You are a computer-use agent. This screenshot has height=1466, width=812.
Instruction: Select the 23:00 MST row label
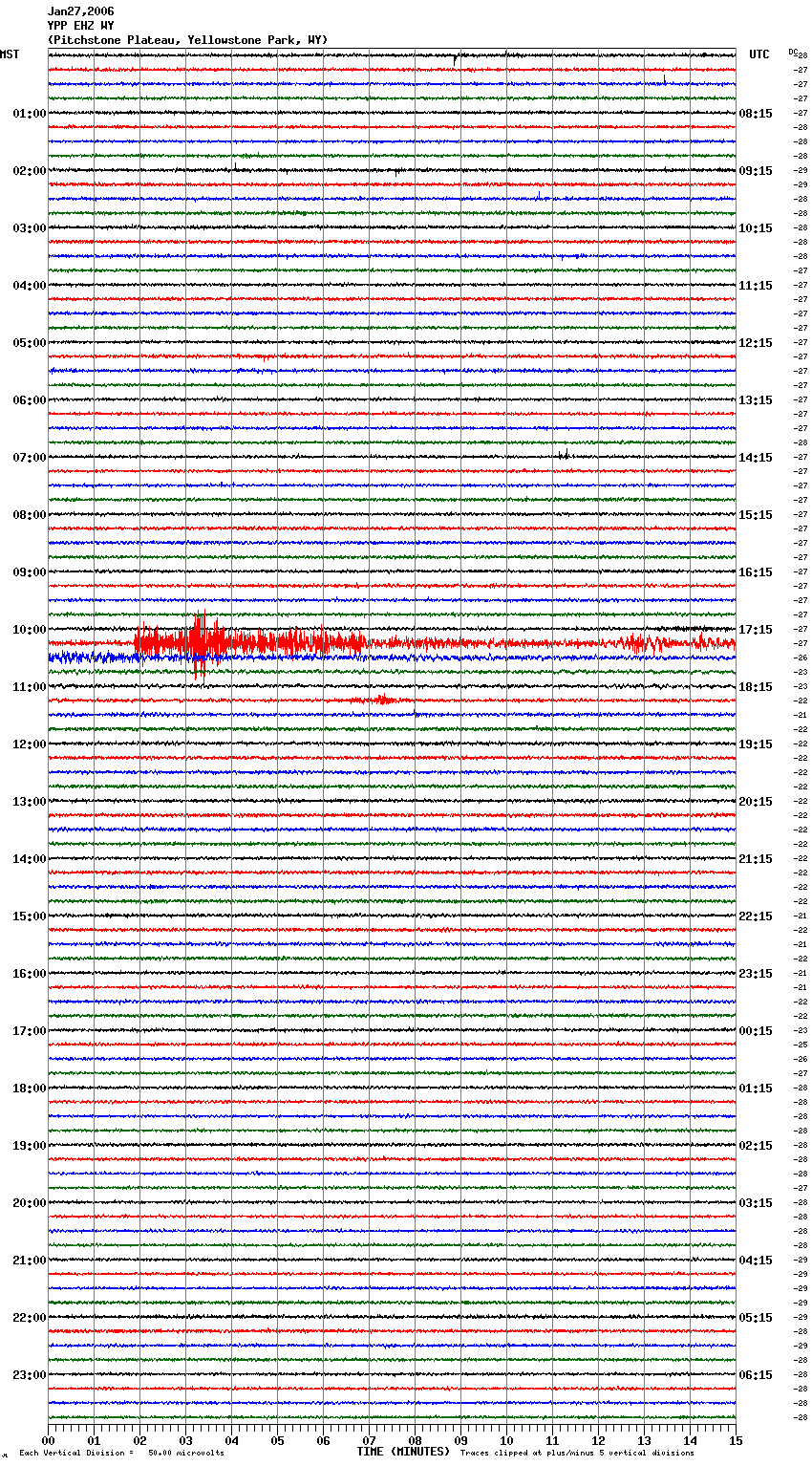pyautogui.click(x=29, y=1375)
